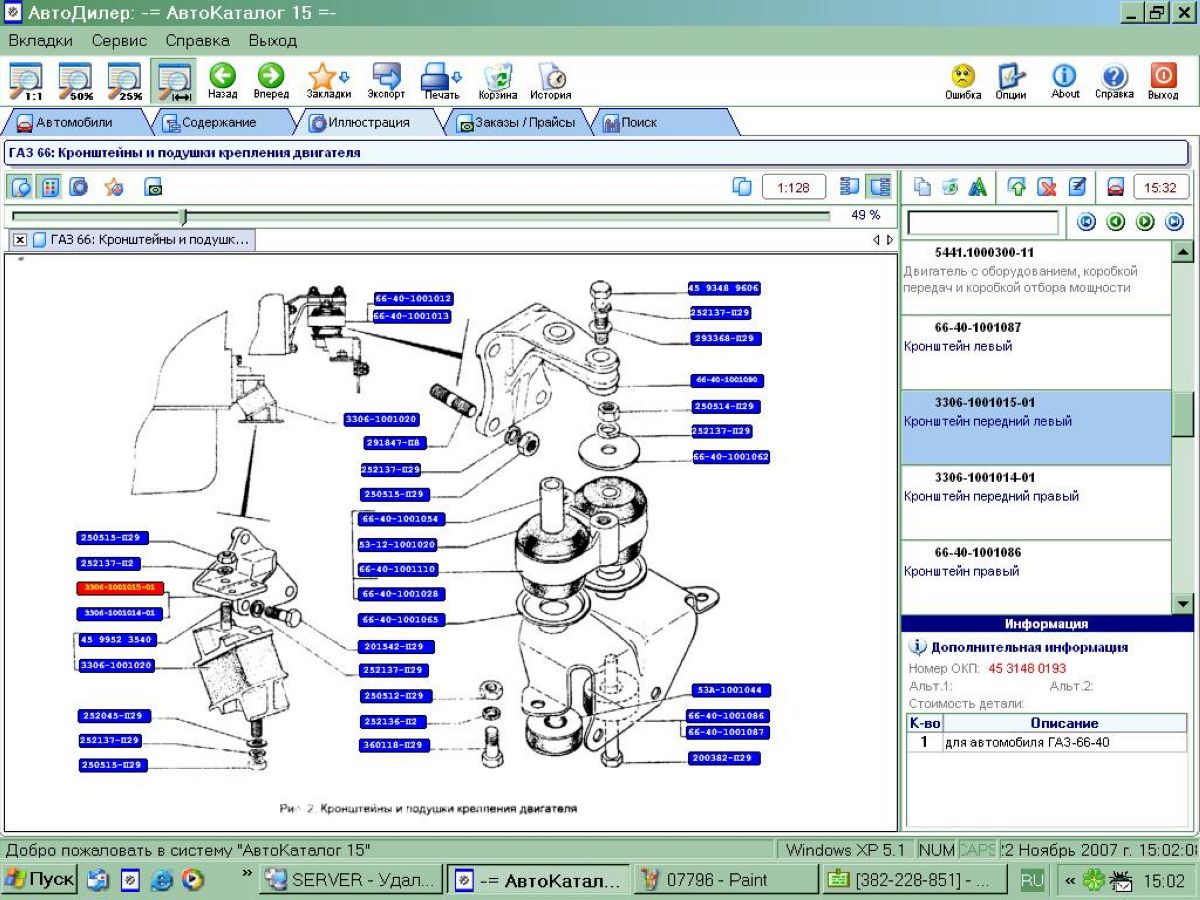Toggle the list layout button left of rightmost
Viewport: 1200px width, 900px height.
click(850, 187)
